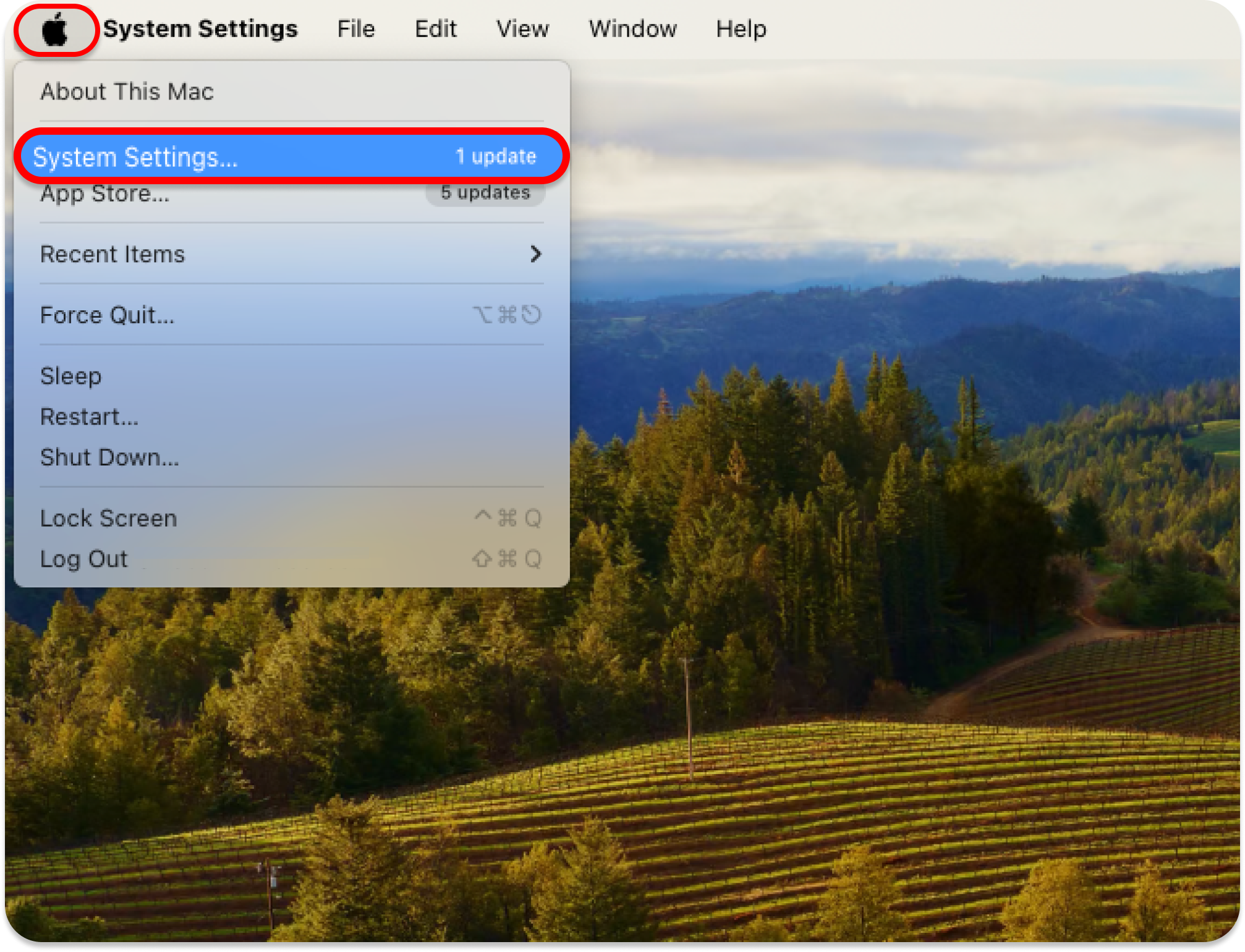Select Lock Screen entry
This screenshot has height=952, width=1245.
tap(108, 518)
